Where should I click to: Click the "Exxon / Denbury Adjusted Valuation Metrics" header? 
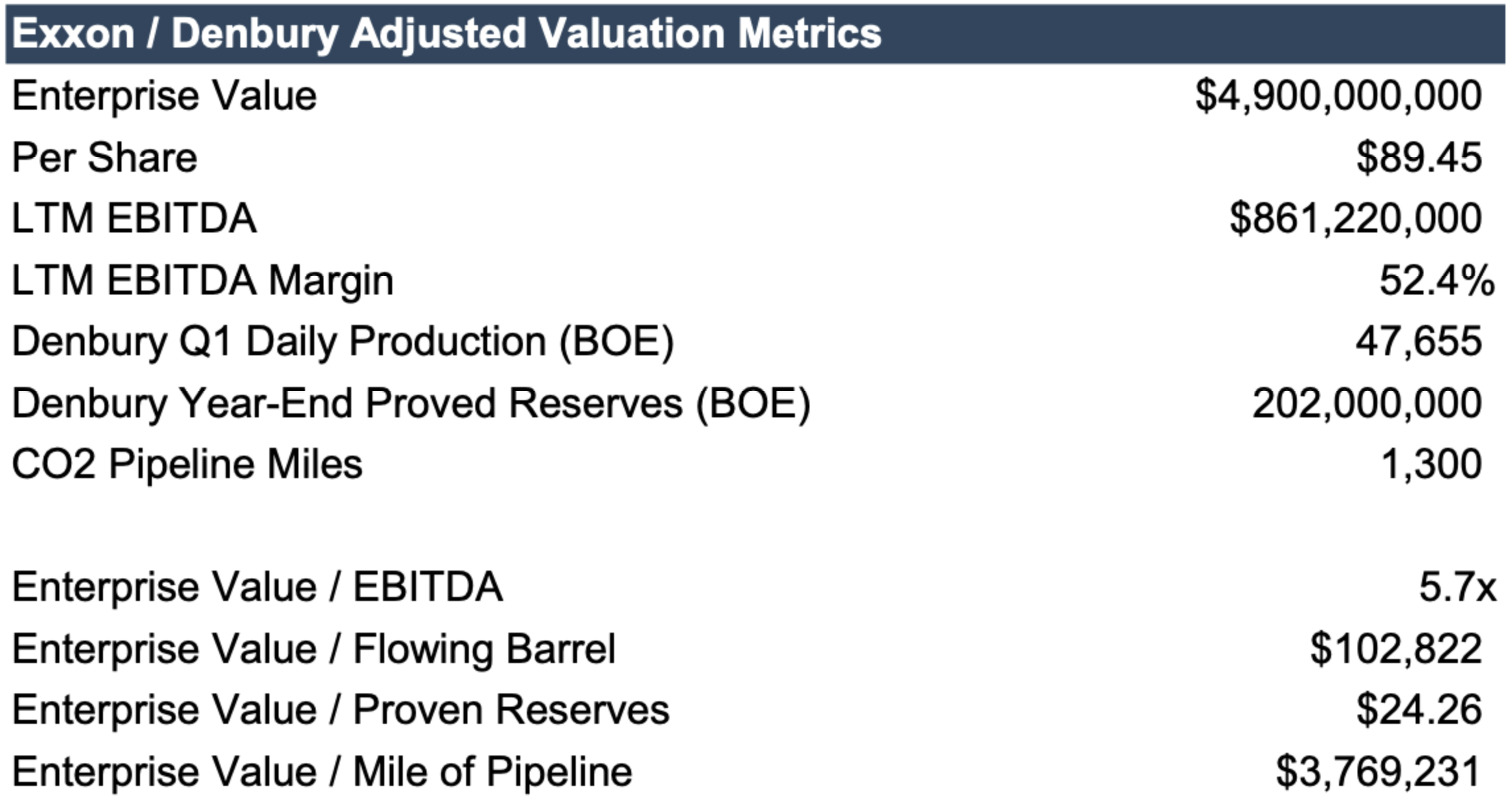446,33
